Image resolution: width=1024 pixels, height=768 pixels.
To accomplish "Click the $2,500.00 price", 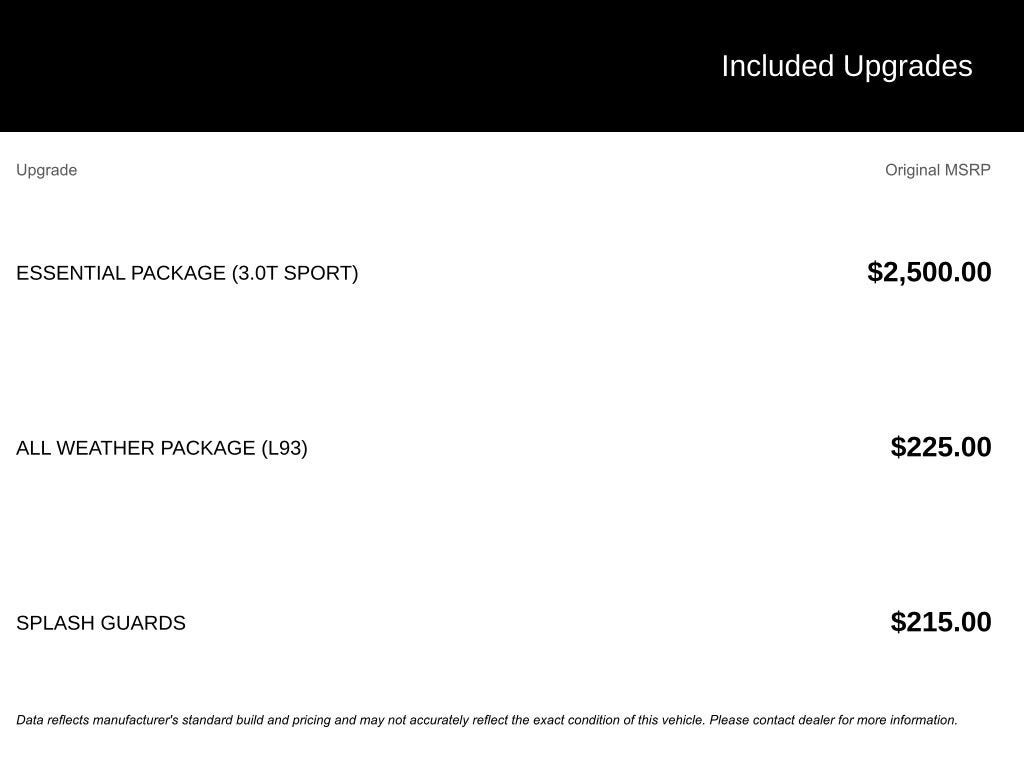I will click(929, 272).
